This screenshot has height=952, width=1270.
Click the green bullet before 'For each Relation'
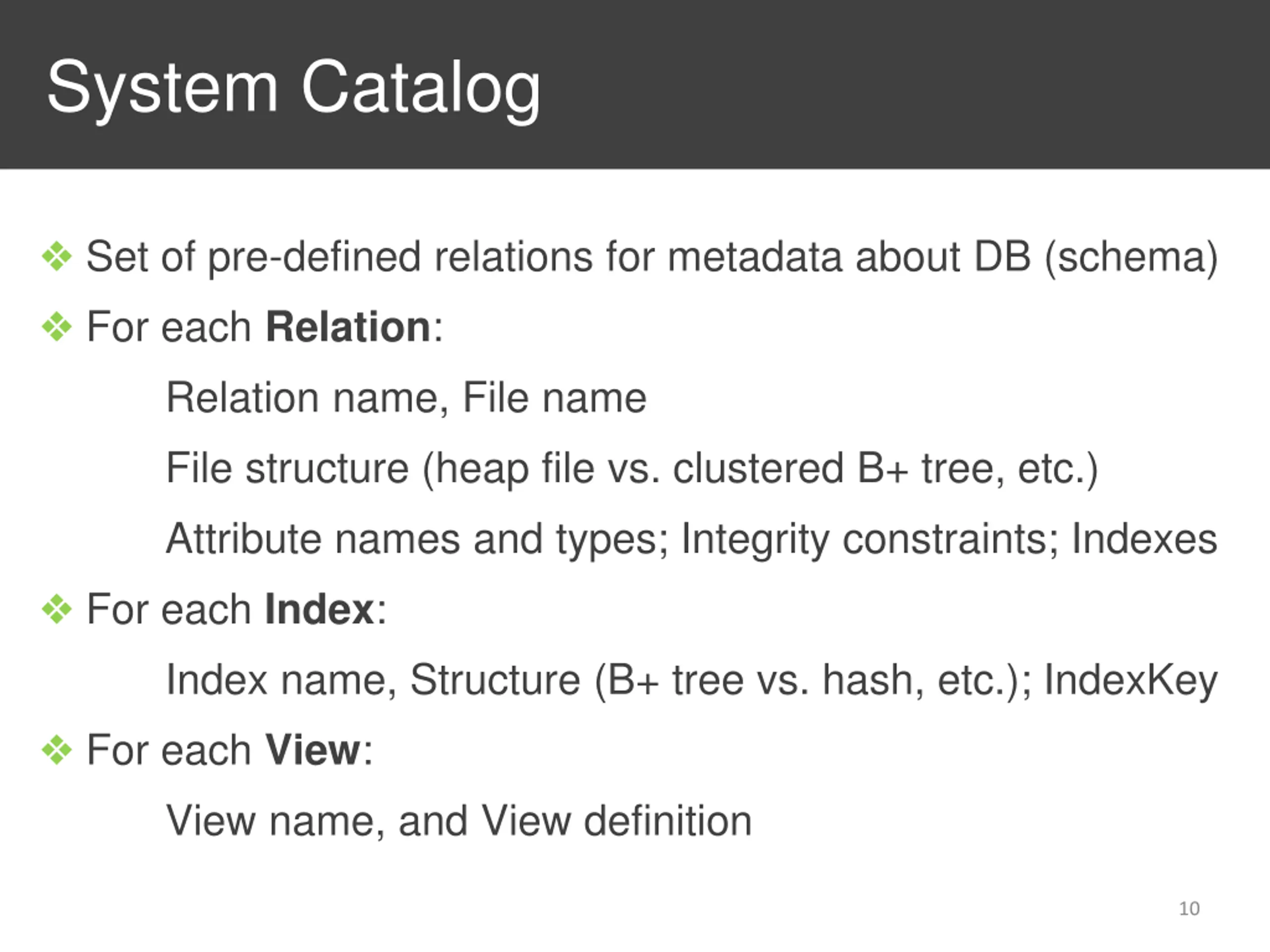(x=57, y=327)
